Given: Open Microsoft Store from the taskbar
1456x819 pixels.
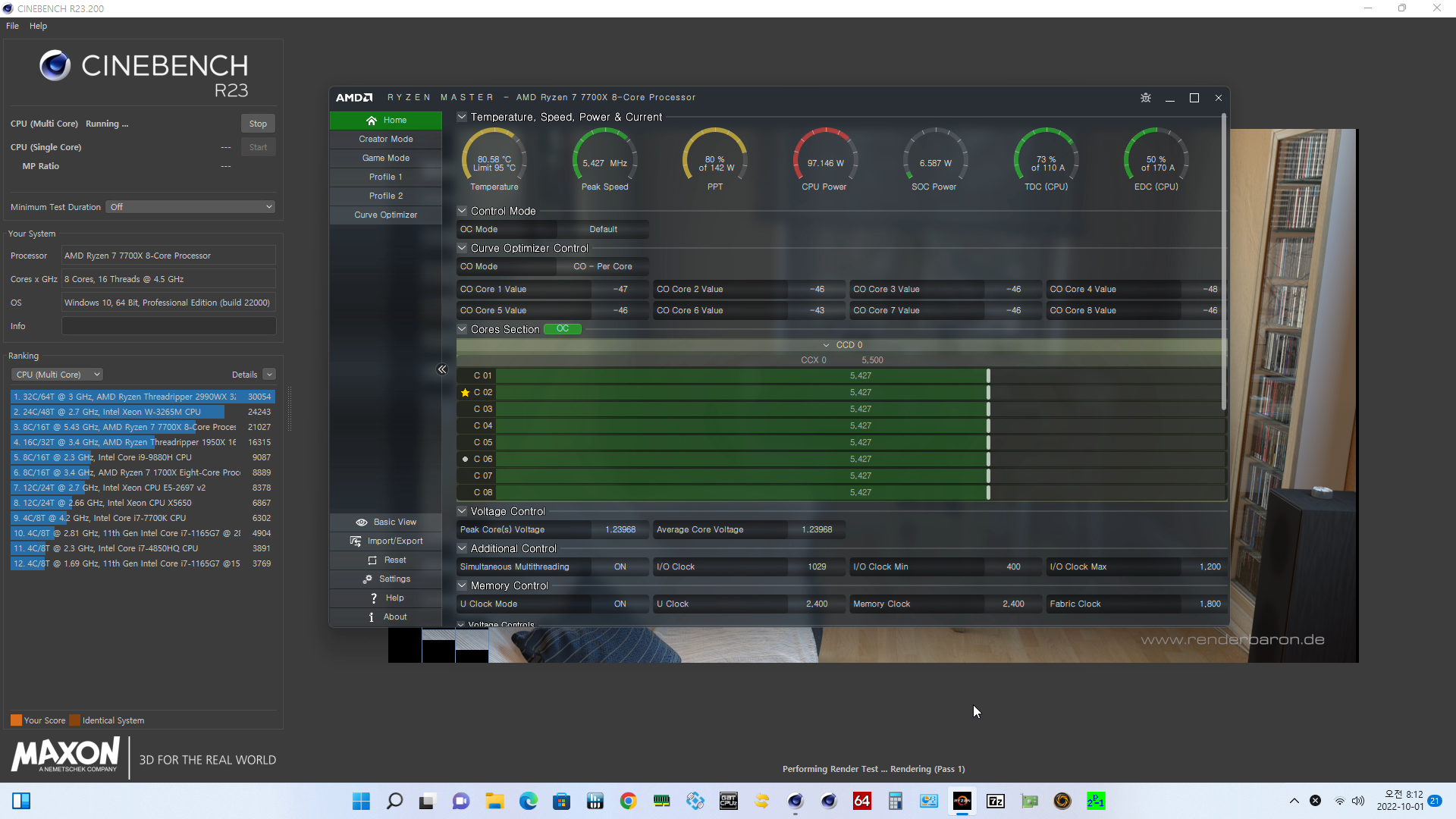Looking at the screenshot, I should point(562,801).
